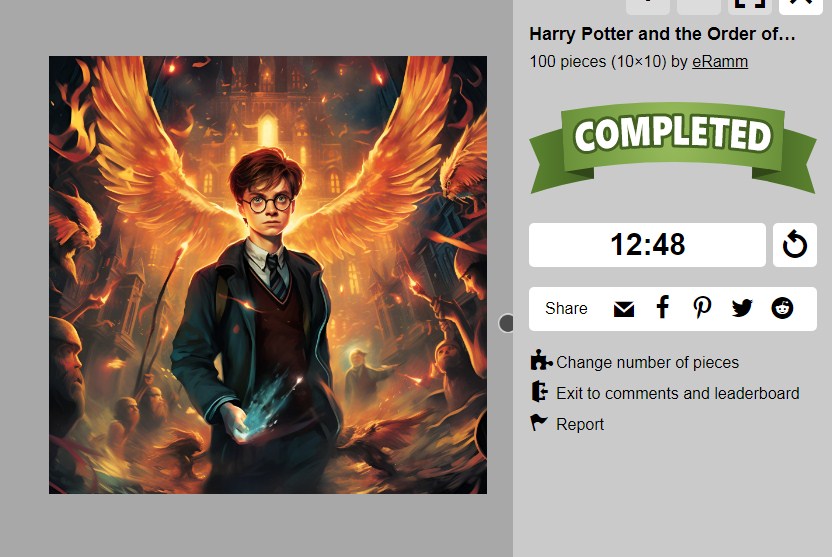Viewport: 832px width, 557px height.
Task: Close the side panel with X button
Action: pyautogui.click(x=801, y=6)
